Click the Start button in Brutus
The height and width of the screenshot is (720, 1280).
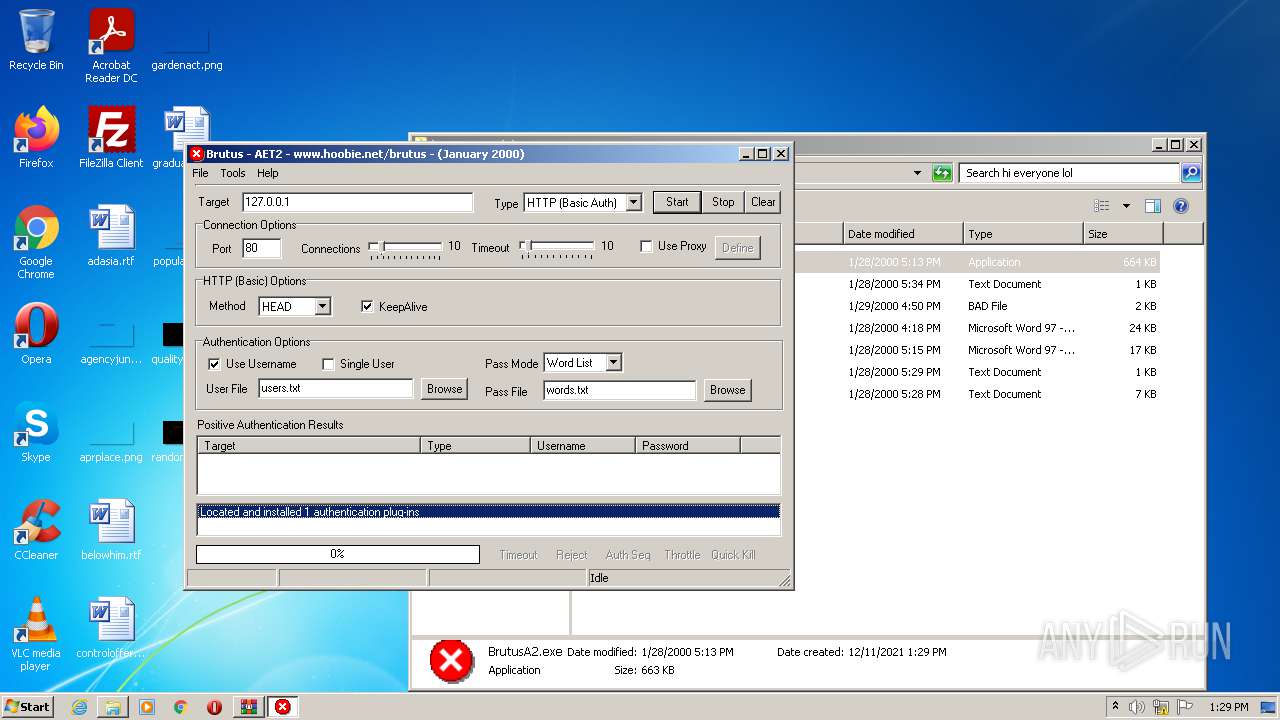(x=677, y=202)
